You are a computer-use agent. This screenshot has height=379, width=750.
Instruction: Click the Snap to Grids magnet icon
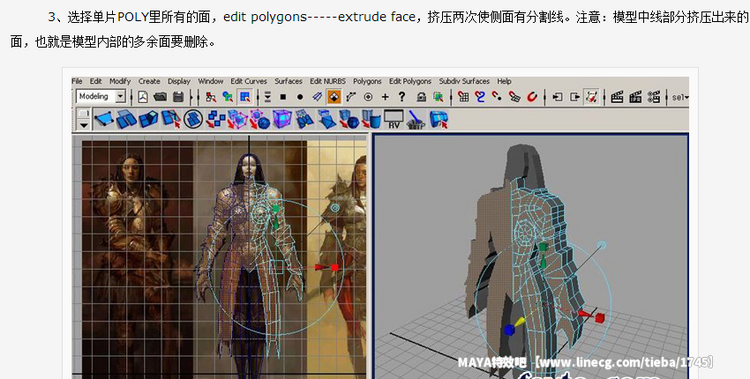pyautogui.click(x=463, y=97)
